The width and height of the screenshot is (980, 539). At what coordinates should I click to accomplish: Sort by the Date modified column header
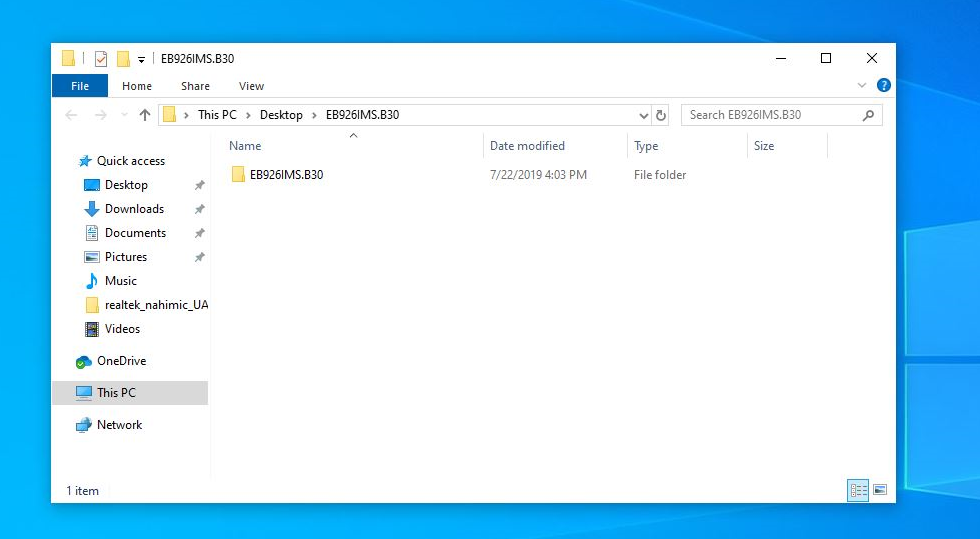pyautogui.click(x=527, y=146)
